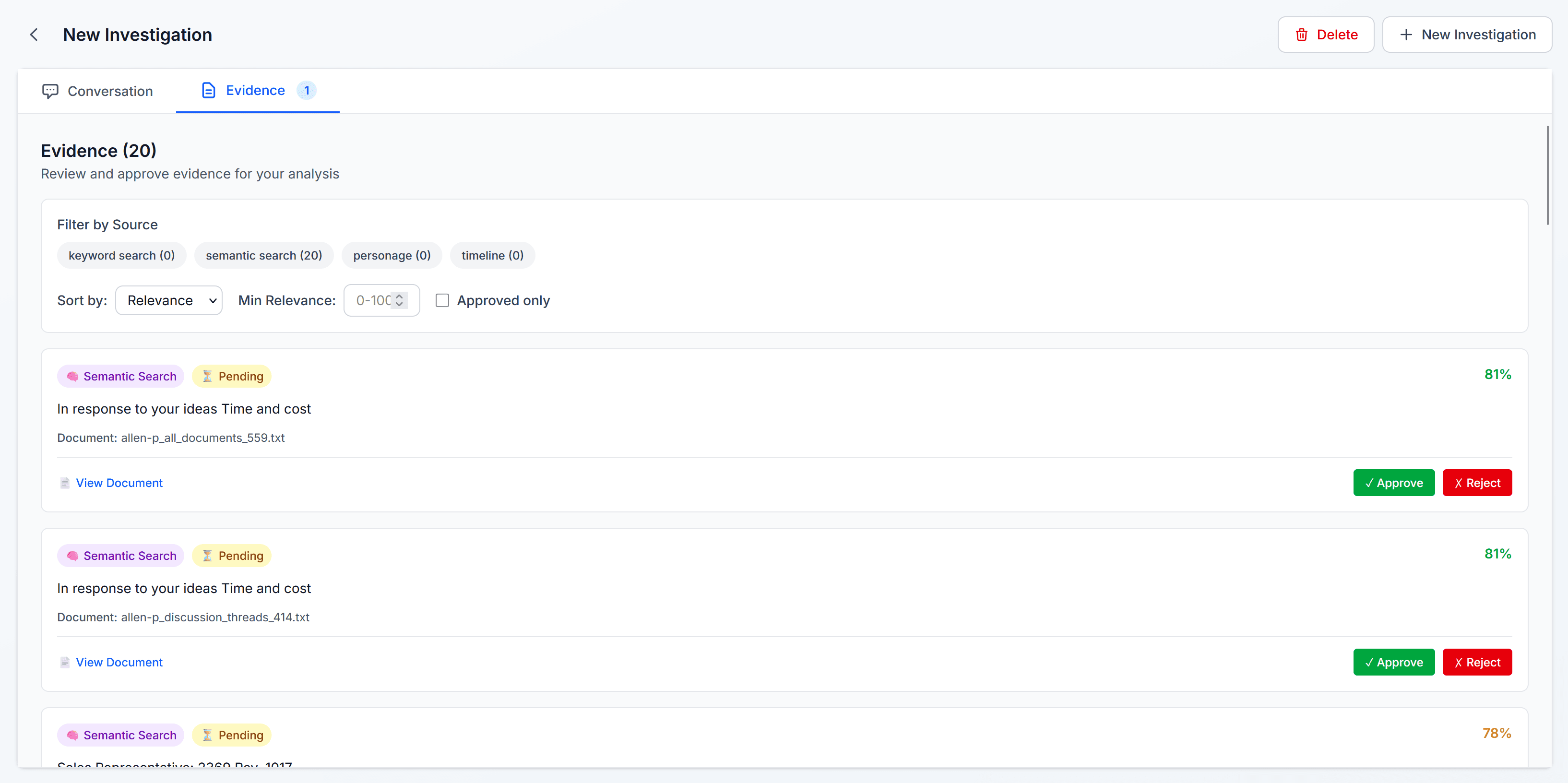Click the 78% relevance score
This screenshot has width=1568, height=783.
pyautogui.click(x=1497, y=733)
